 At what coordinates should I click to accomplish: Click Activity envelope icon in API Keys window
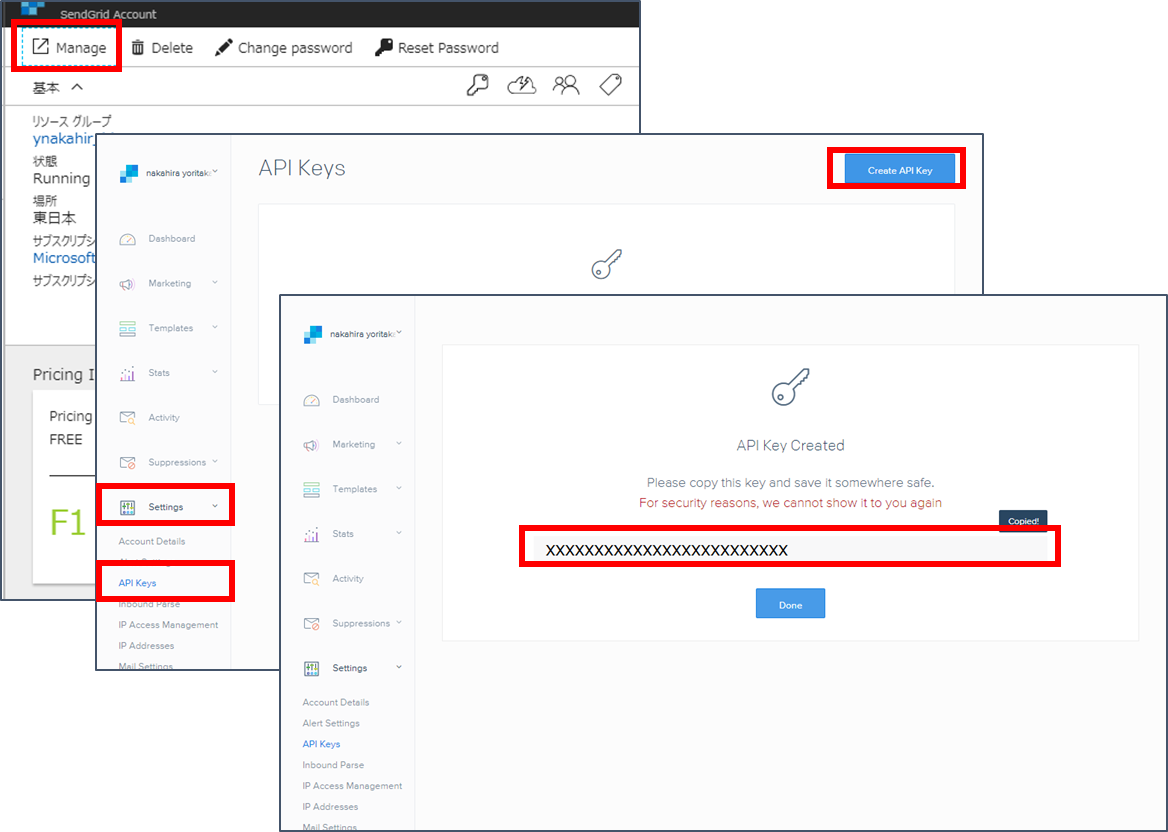[127, 418]
